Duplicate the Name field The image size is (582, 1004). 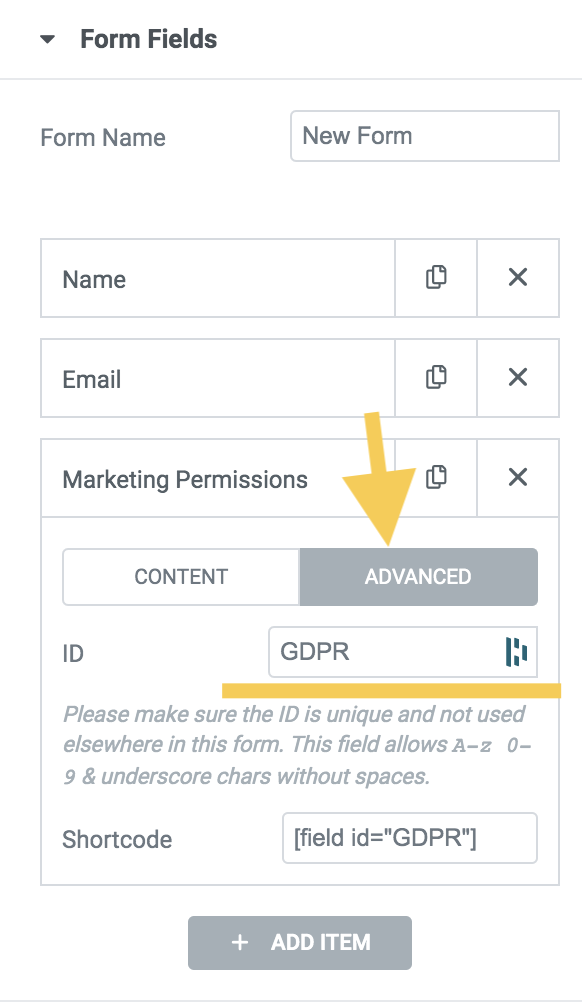click(x=436, y=278)
